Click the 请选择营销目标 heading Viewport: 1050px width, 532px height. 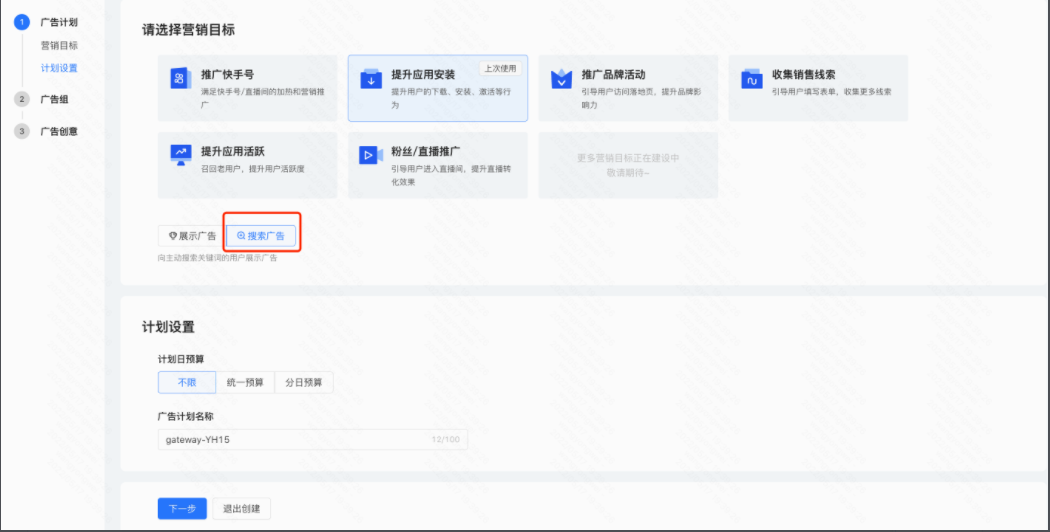[188, 30]
